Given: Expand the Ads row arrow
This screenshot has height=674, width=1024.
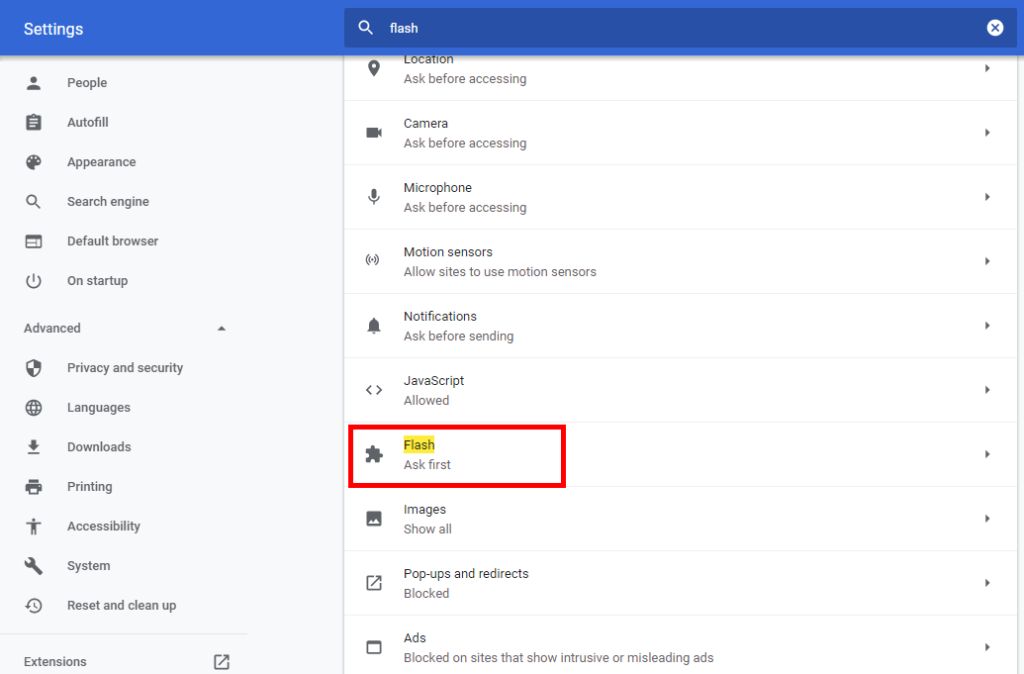Looking at the screenshot, I should (987, 647).
